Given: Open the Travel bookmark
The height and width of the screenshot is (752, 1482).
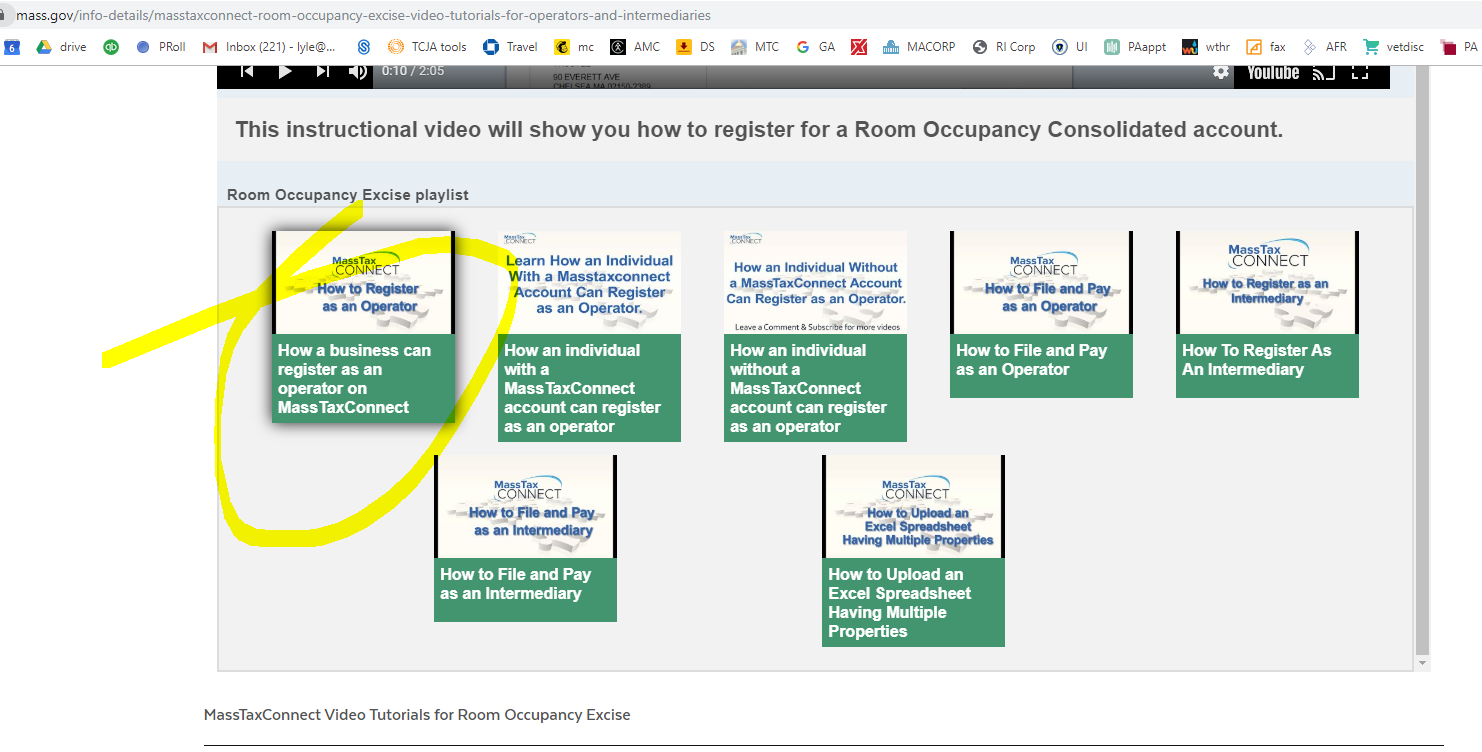Looking at the screenshot, I should pyautogui.click(x=511, y=46).
